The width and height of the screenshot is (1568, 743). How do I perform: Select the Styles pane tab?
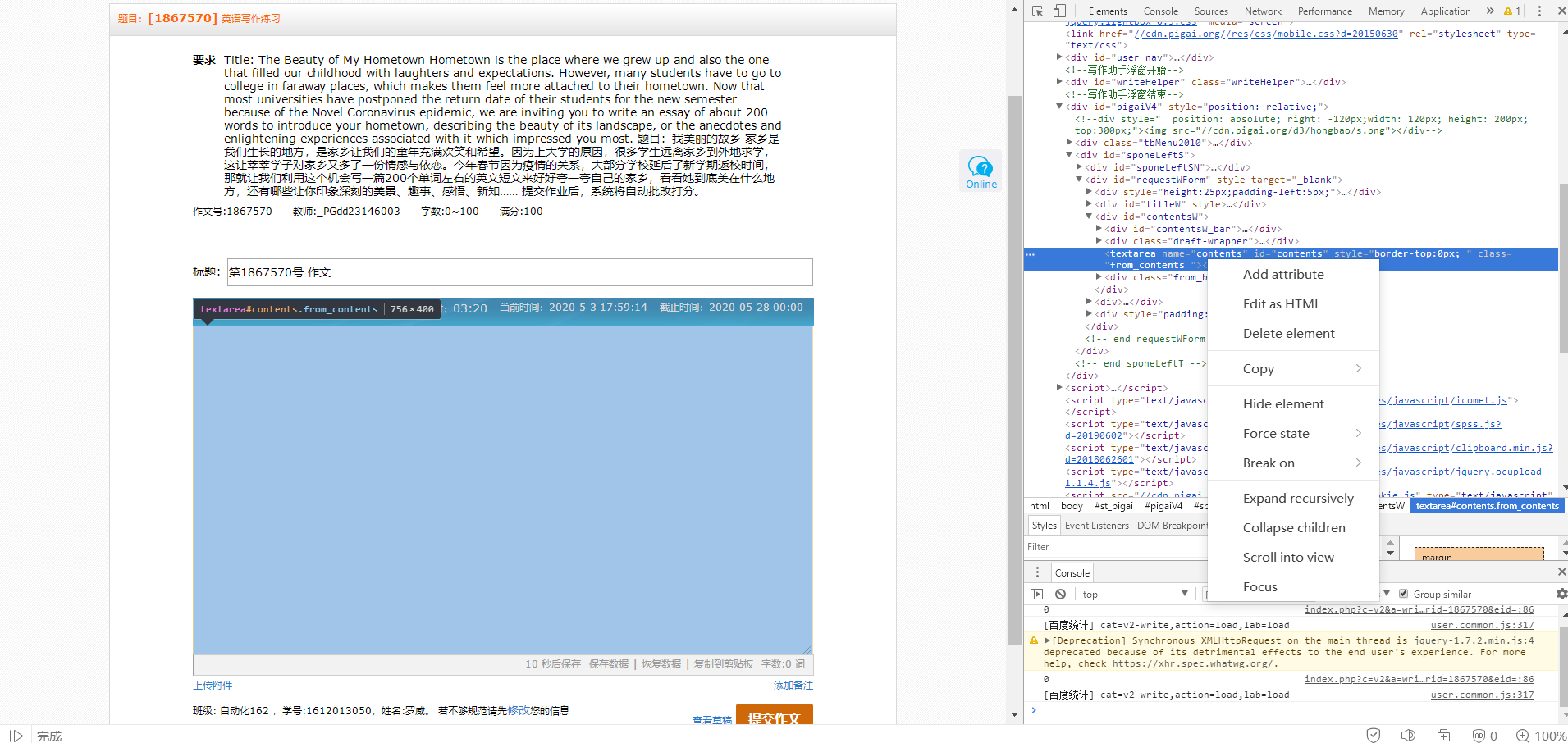pos(1044,526)
